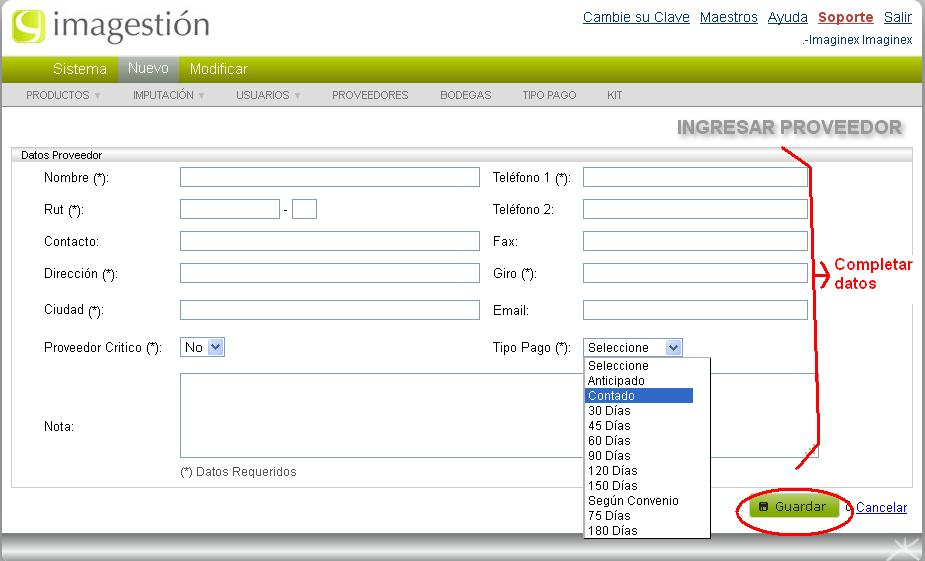Screen dimensions: 925x561
Task: Focus the Giro input field
Action: (x=695, y=273)
